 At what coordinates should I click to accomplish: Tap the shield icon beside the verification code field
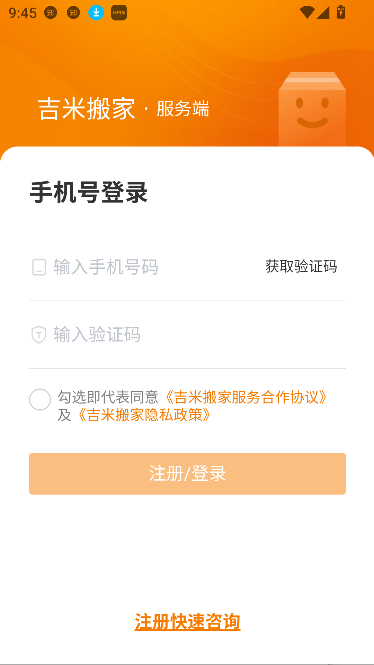point(39,335)
